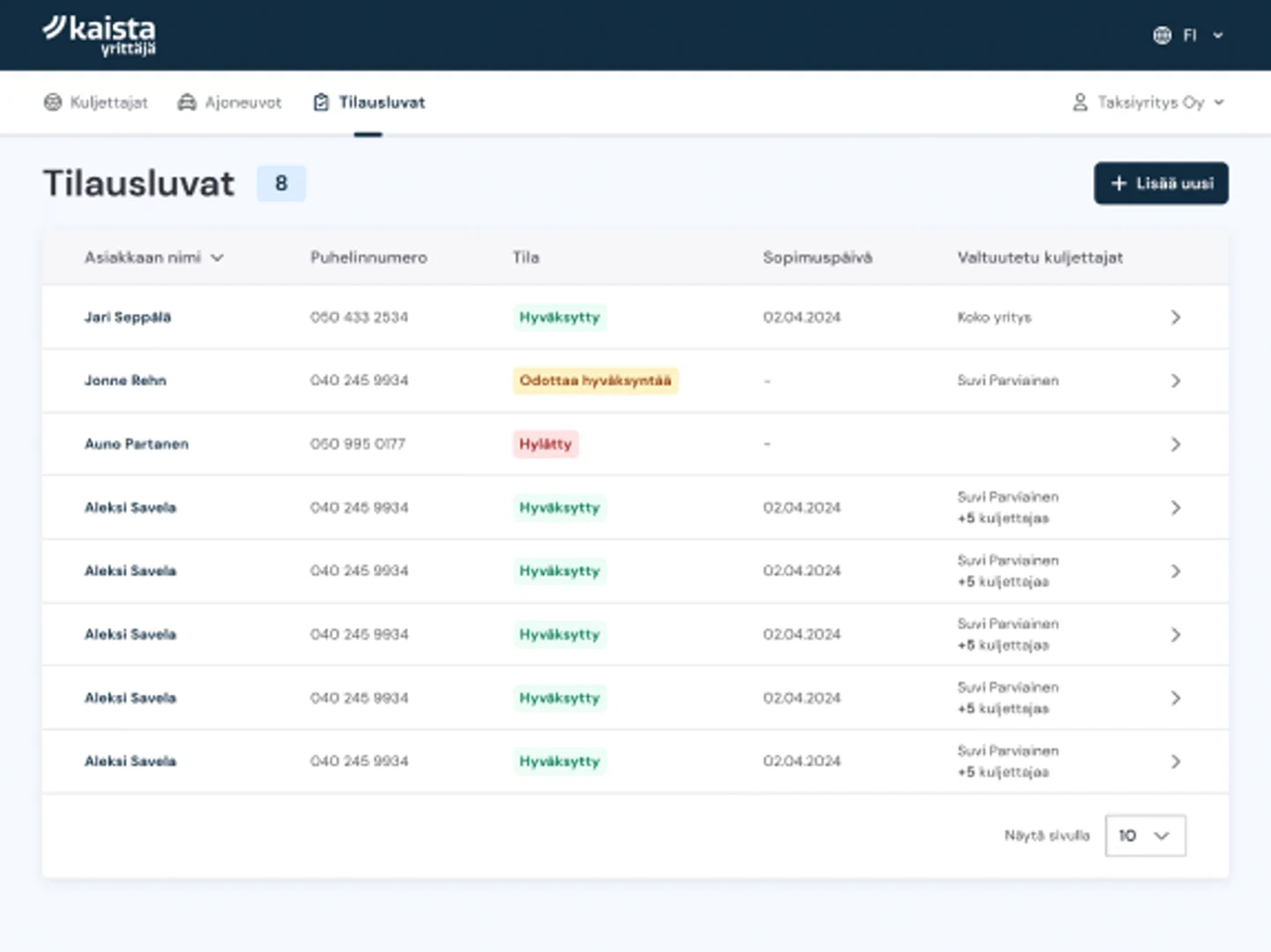Sort by Asiakkaan nimi column chevron
This screenshot has width=1271, height=952.
(x=218, y=257)
